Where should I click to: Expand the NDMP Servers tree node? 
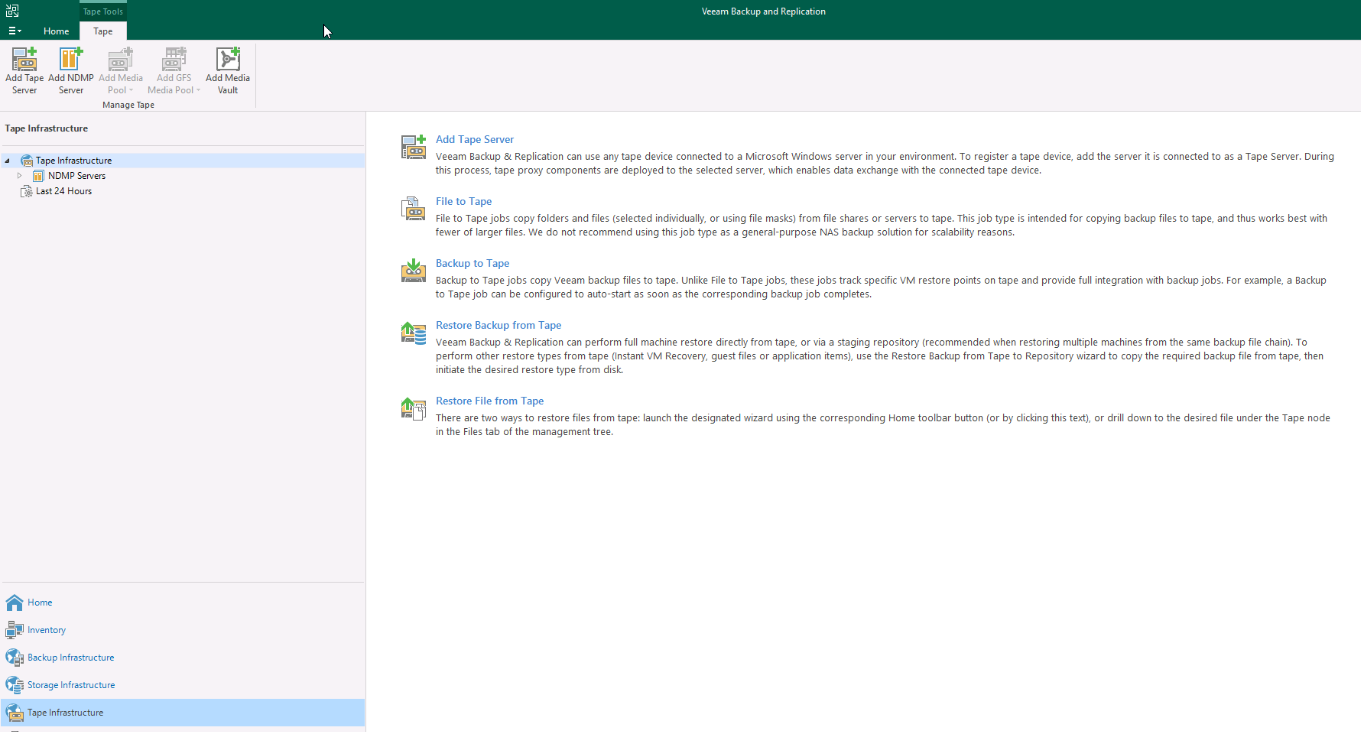[x=19, y=176]
